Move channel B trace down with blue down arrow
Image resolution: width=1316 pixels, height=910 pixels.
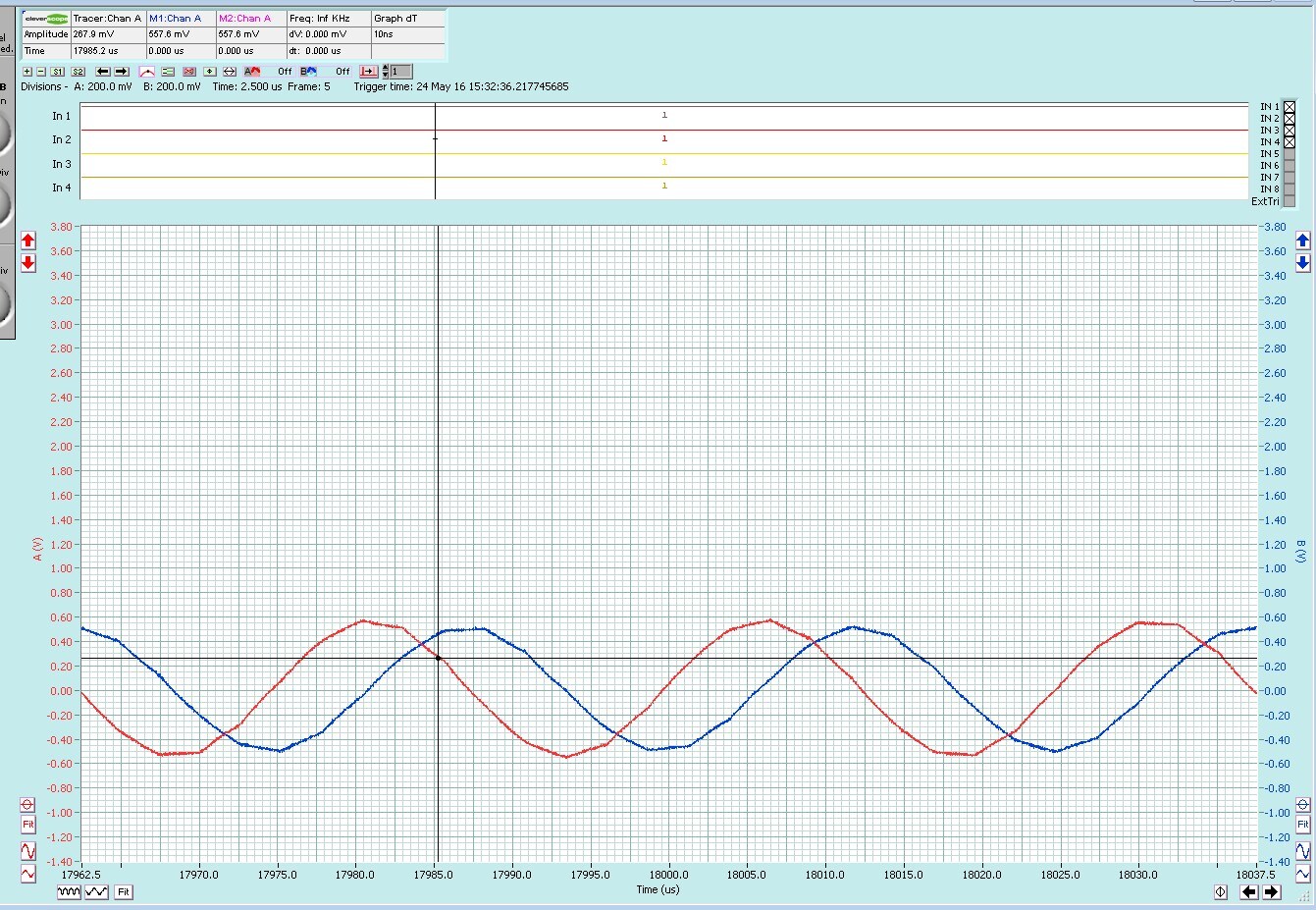pos(1302,263)
